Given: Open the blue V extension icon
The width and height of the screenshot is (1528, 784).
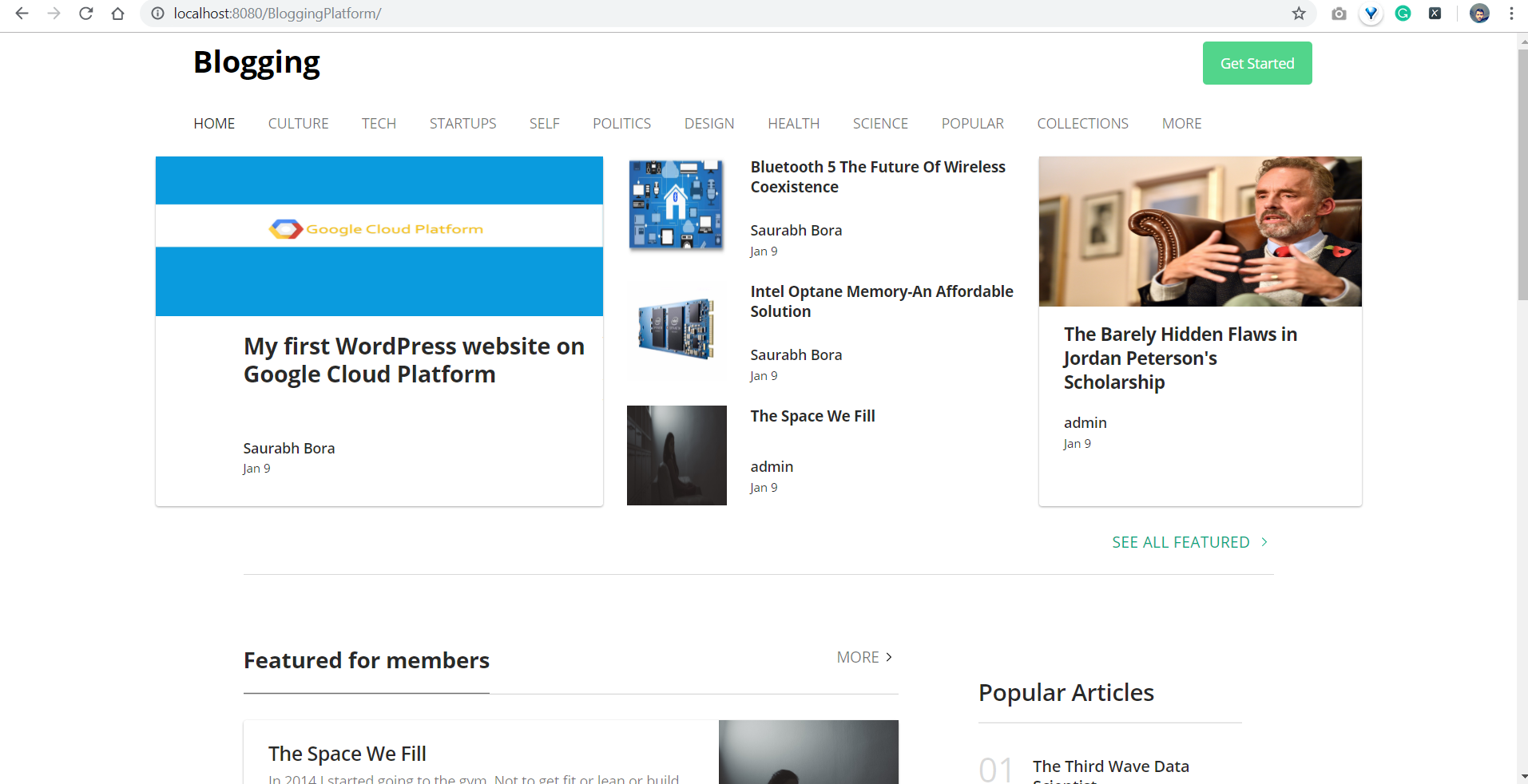Looking at the screenshot, I should (x=1371, y=14).
